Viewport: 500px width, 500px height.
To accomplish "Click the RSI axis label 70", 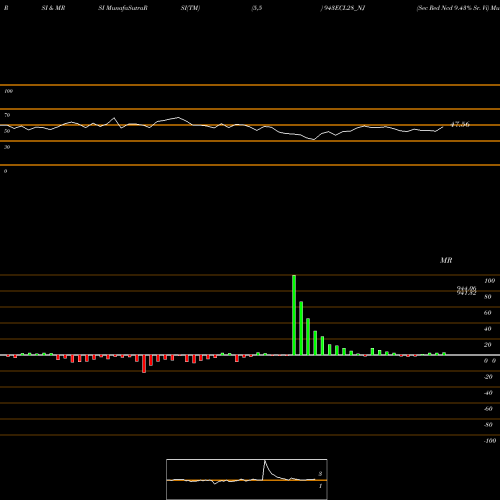I will pos(7,115).
